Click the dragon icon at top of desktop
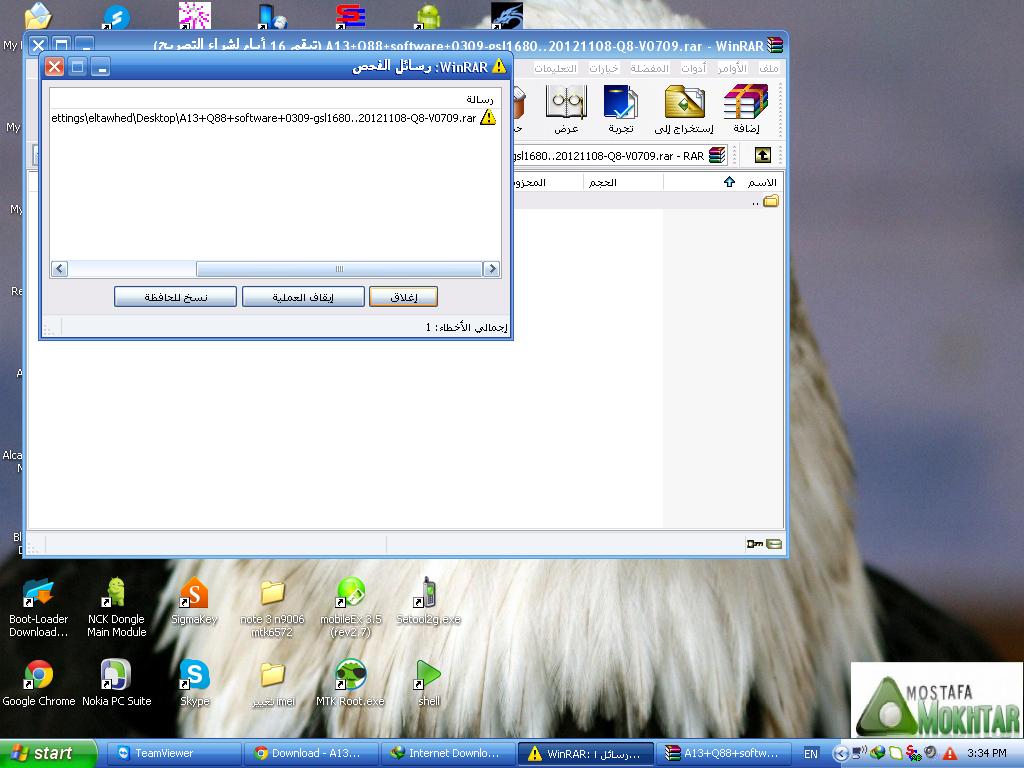Screen dimensions: 1024x768 click(x=507, y=16)
